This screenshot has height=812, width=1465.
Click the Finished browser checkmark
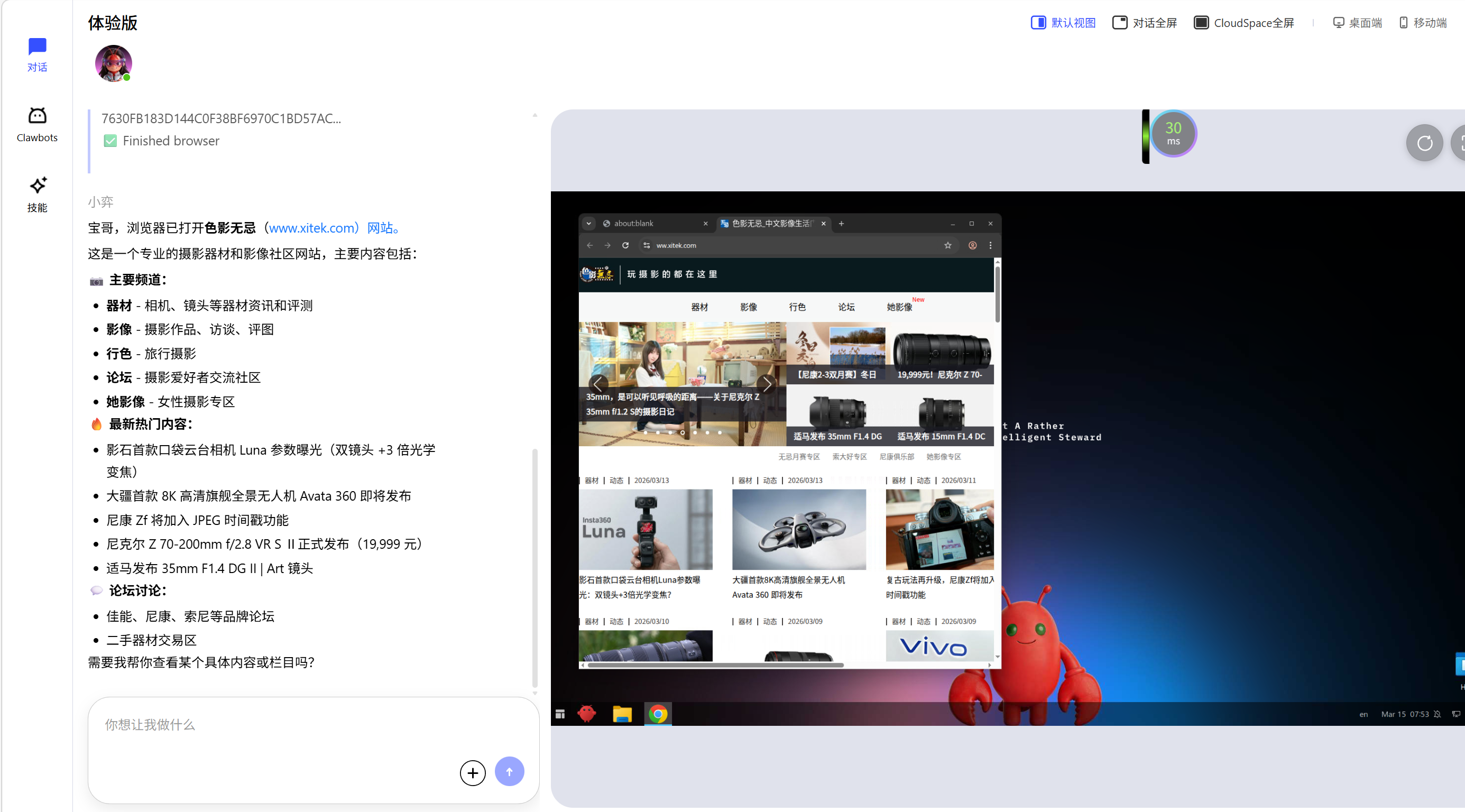(110, 141)
